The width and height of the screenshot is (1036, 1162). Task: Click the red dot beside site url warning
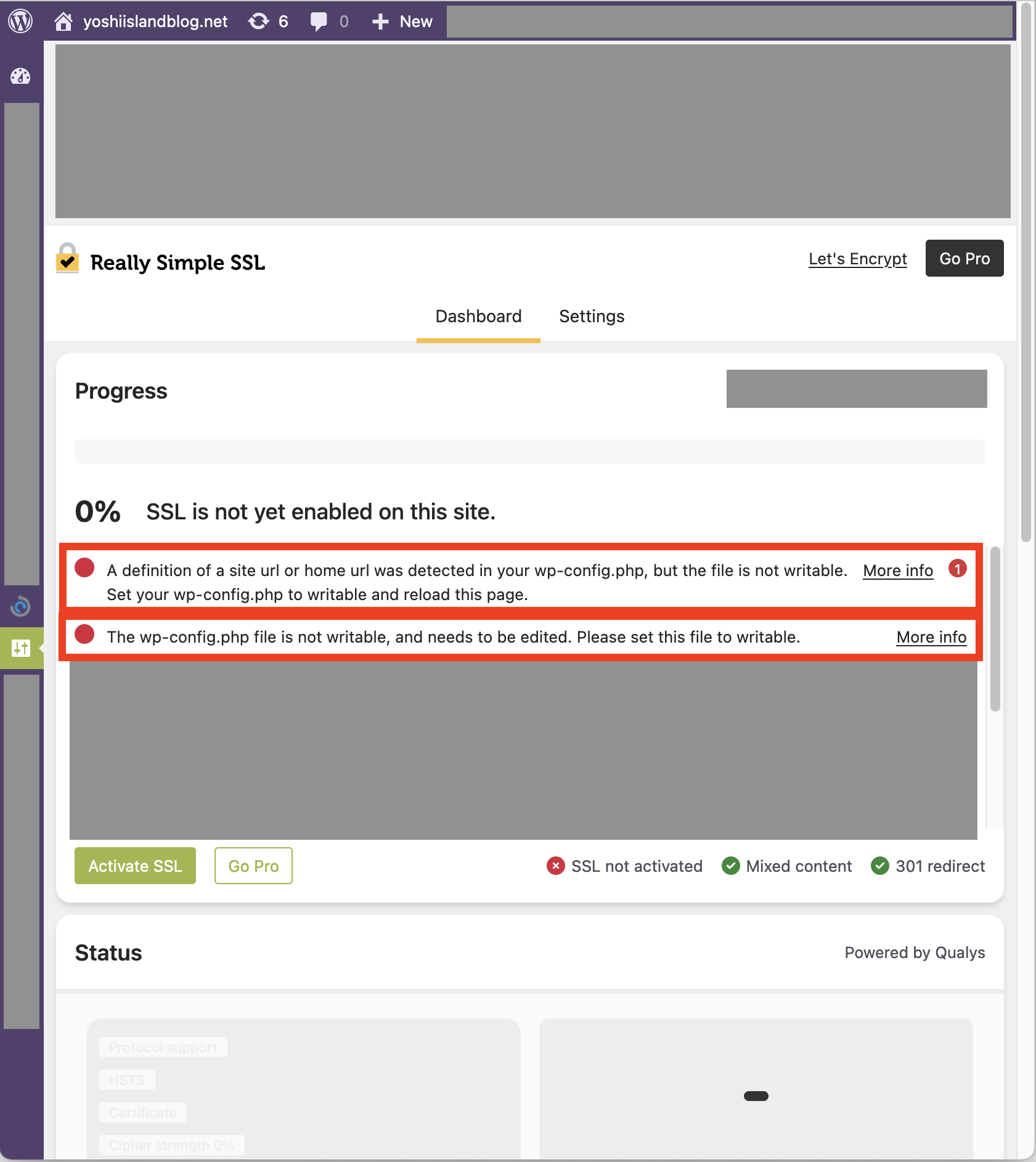tap(84, 567)
